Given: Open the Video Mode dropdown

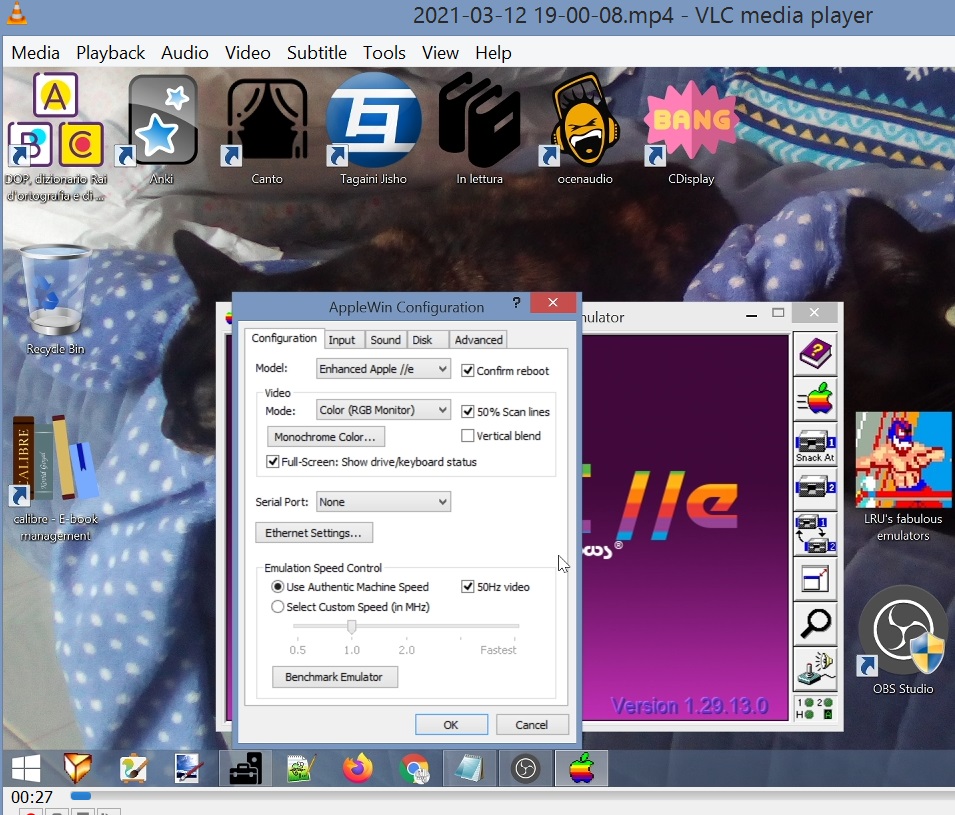Looking at the screenshot, I should coord(383,410).
